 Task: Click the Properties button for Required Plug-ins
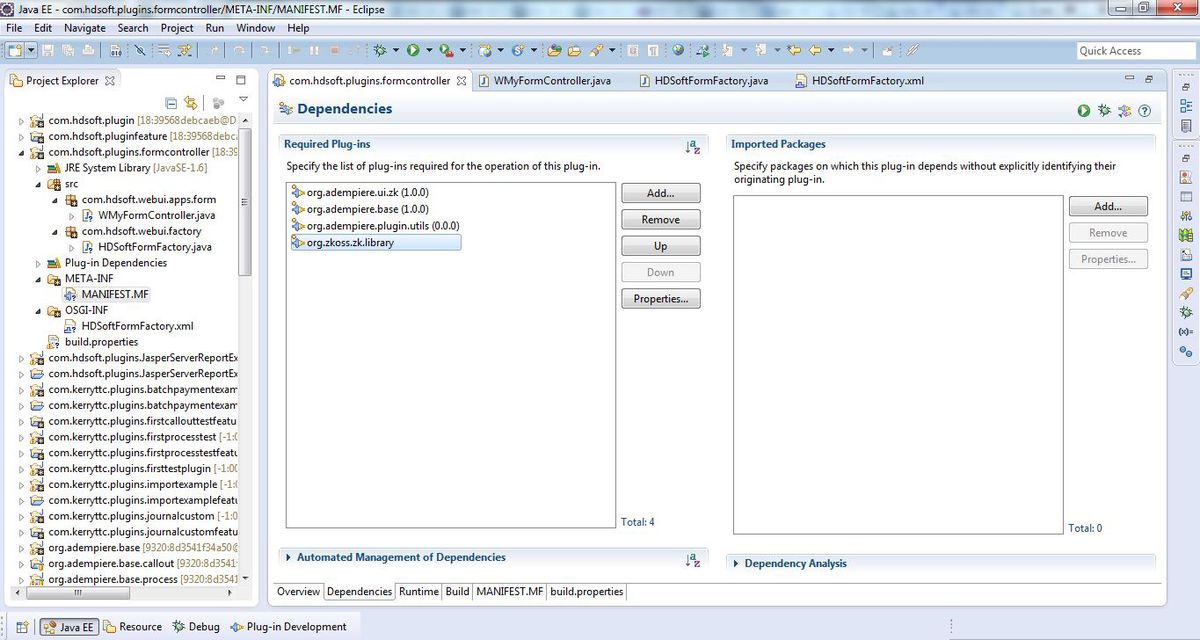coord(660,299)
